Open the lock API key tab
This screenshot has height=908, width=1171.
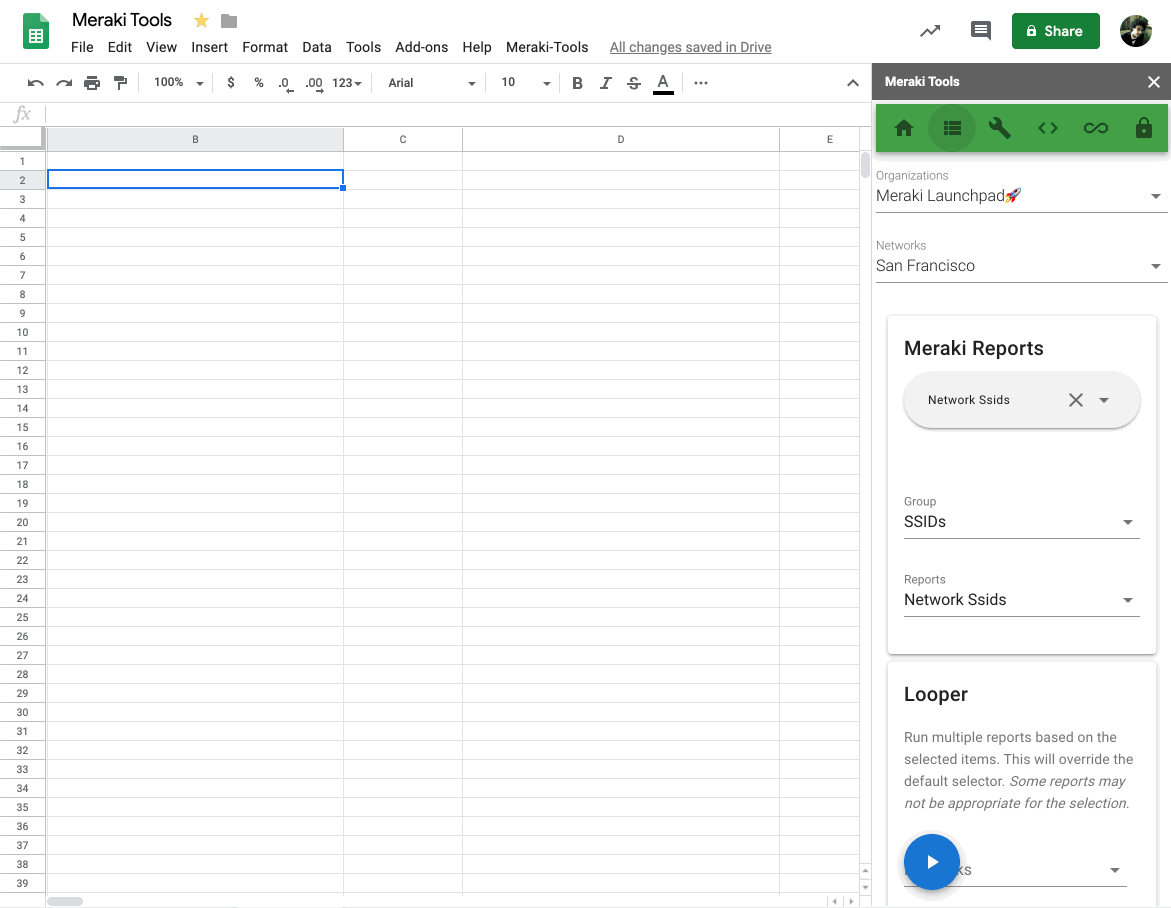[1143, 128]
